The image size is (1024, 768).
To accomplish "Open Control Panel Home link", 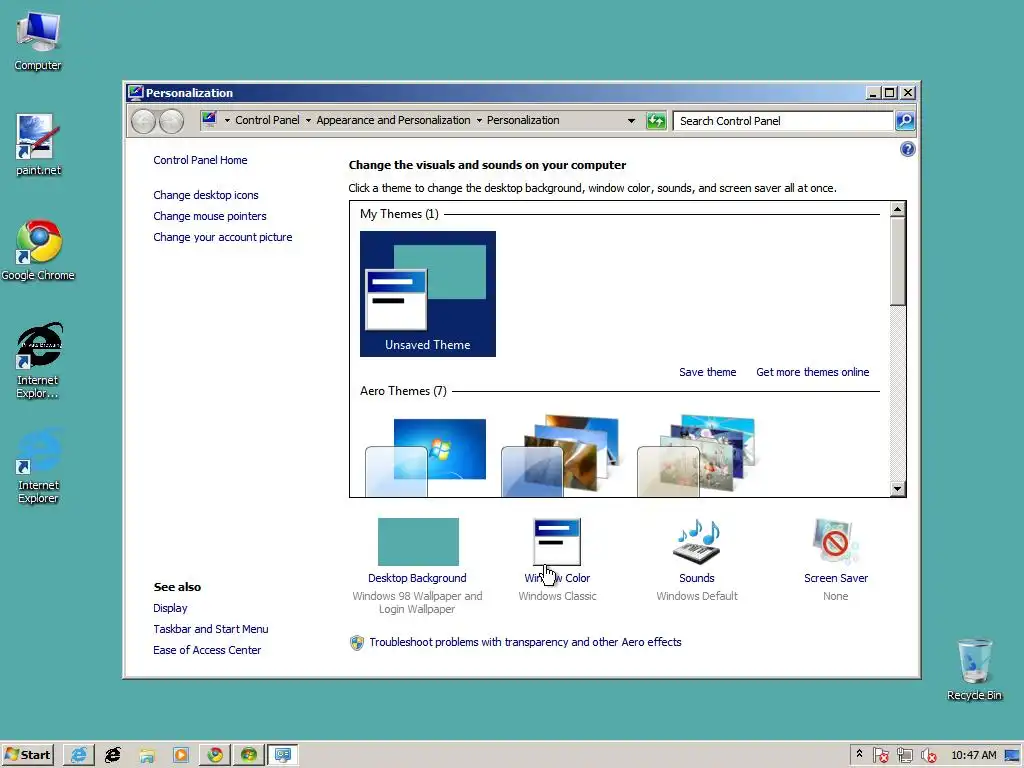I will point(200,160).
